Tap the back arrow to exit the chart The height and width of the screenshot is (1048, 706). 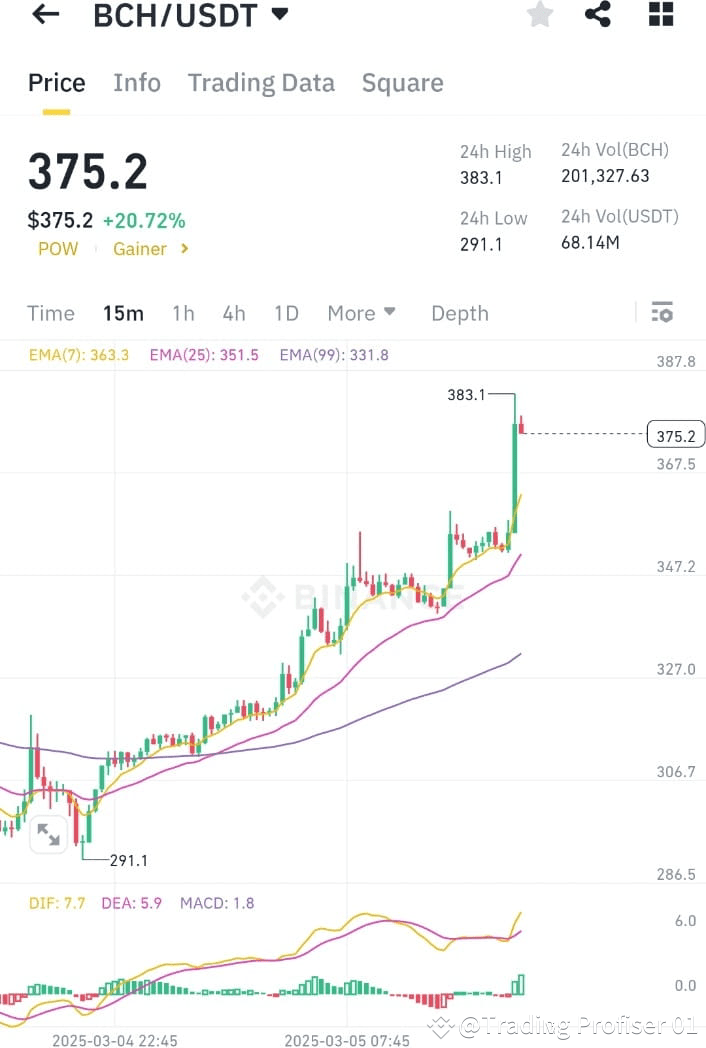tap(42, 15)
